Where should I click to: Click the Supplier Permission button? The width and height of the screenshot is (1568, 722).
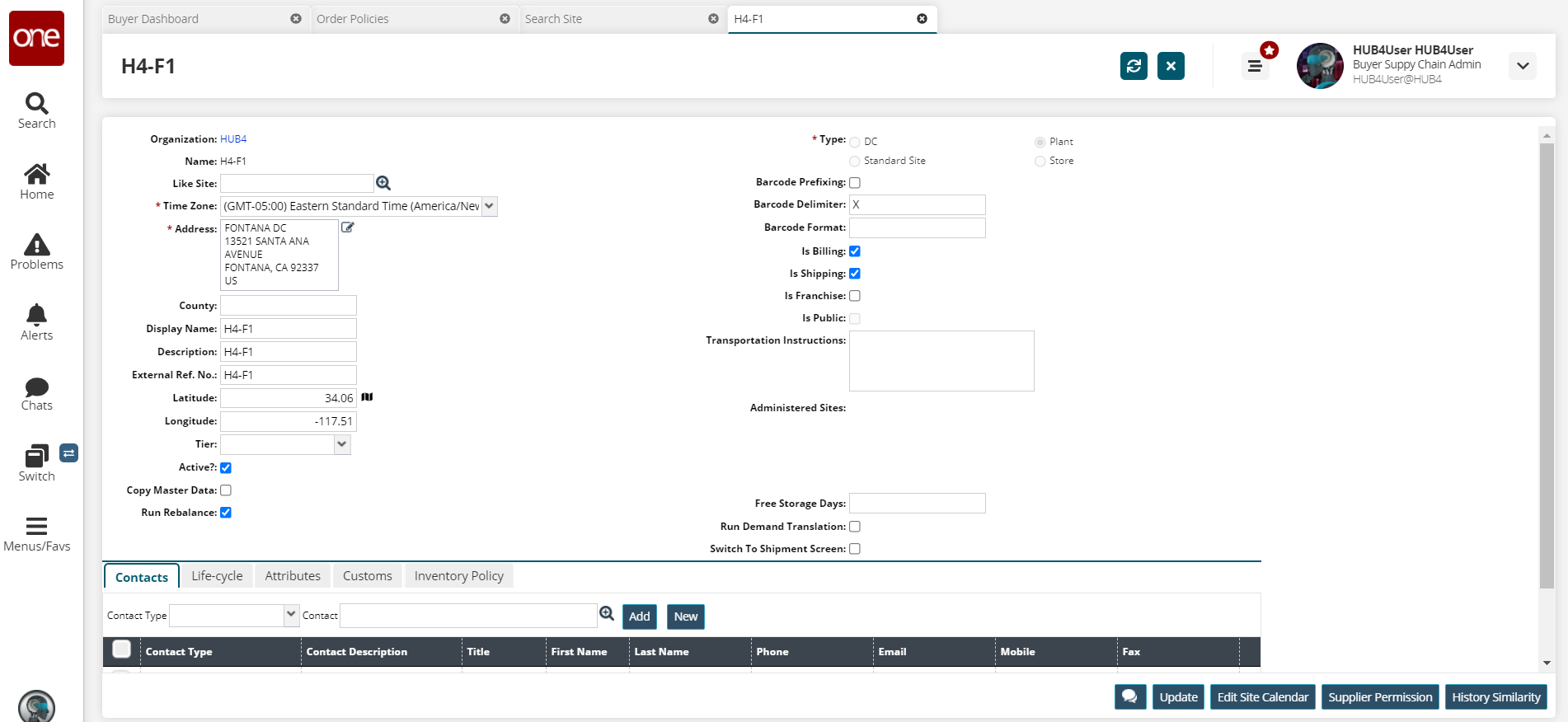pyautogui.click(x=1380, y=697)
